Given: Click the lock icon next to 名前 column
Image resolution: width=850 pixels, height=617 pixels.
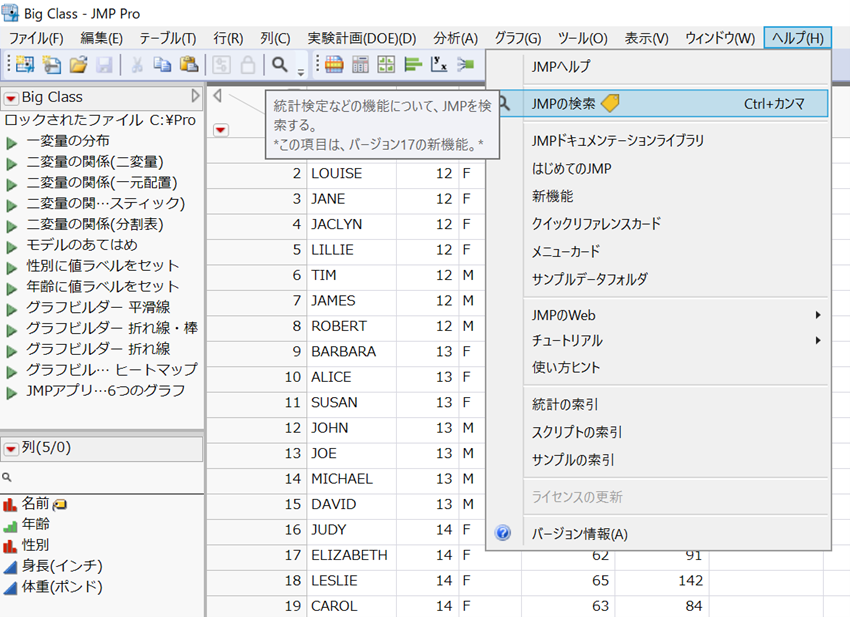Looking at the screenshot, I should coord(58,505).
